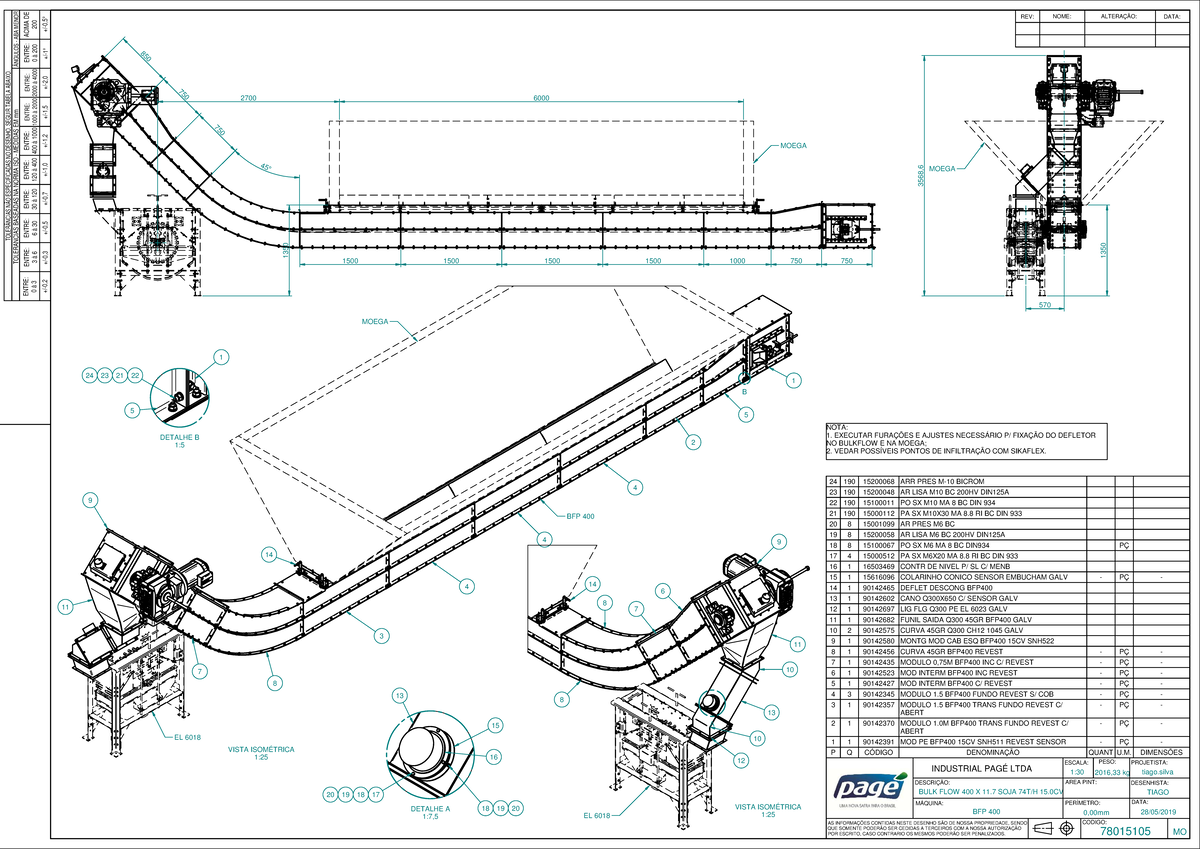Select balloon number 12
Image resolution: width=1200 pixels, height=849 pixels.
point(740,759)
